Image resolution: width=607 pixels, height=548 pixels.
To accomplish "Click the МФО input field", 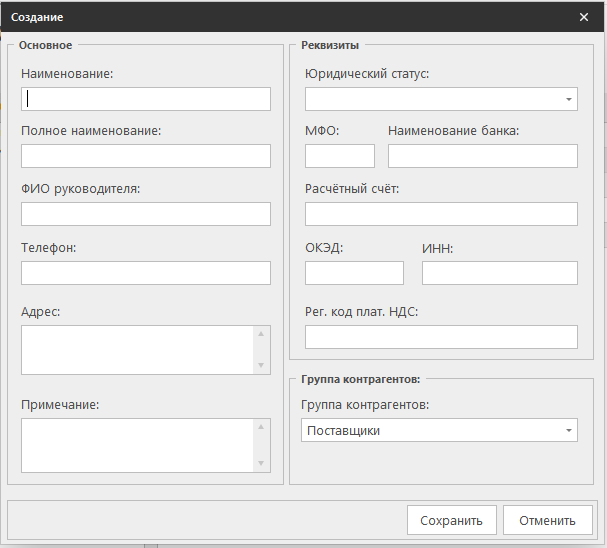I will (339, 156).
